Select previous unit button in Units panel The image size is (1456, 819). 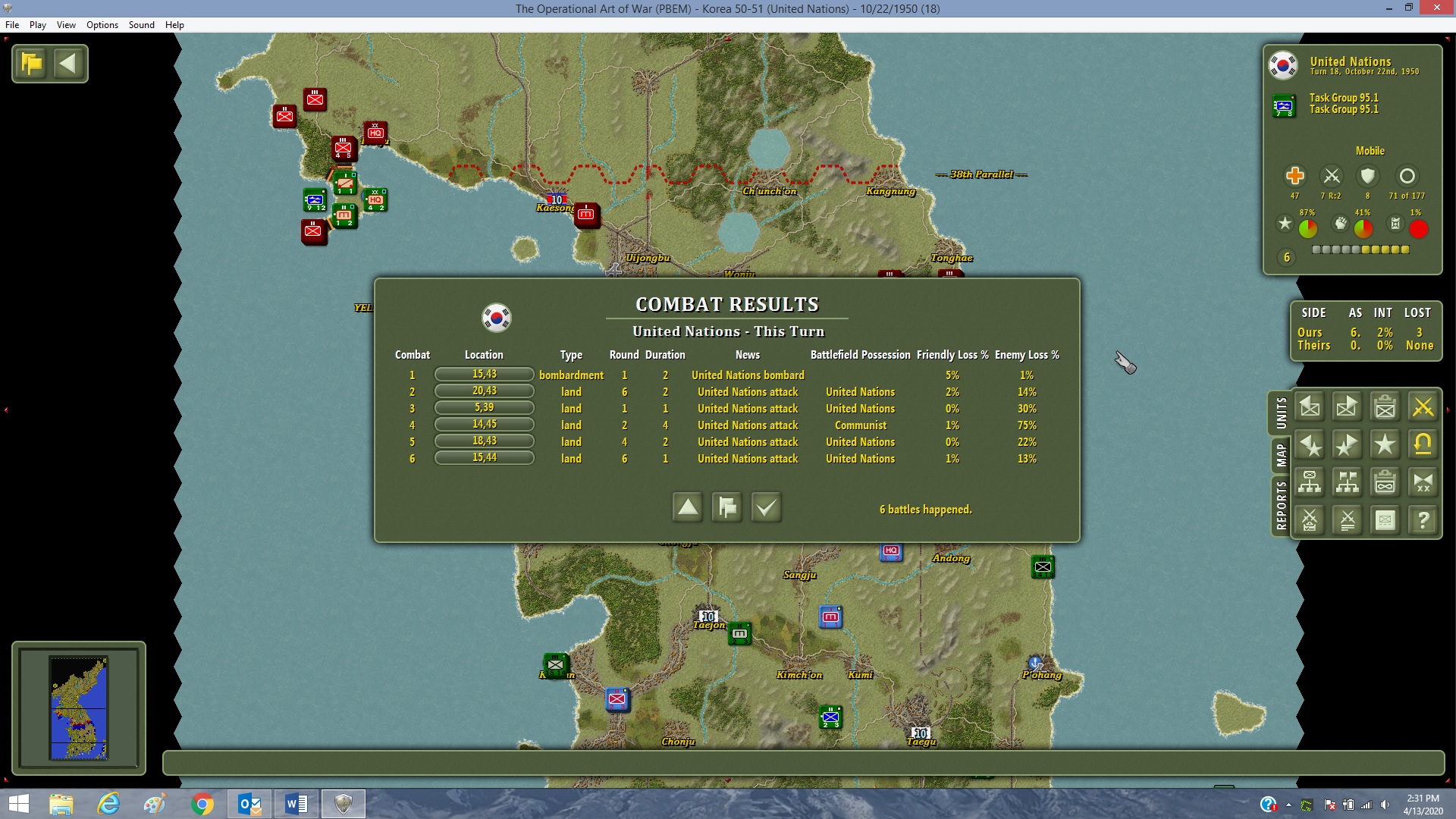tap(1310, 407)
